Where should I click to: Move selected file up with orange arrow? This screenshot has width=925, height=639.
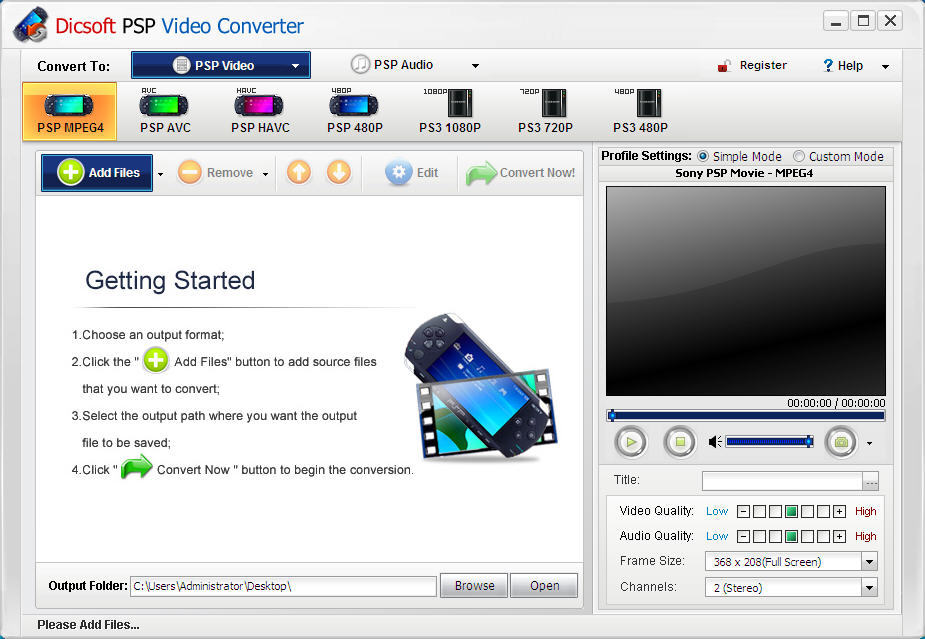[298, 172]
